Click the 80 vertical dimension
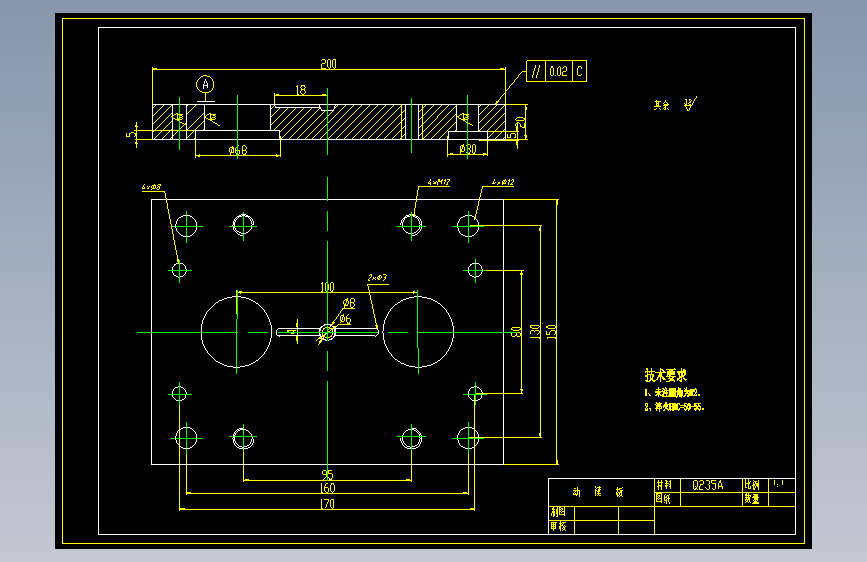867x562 pixels. click(516, 332)
